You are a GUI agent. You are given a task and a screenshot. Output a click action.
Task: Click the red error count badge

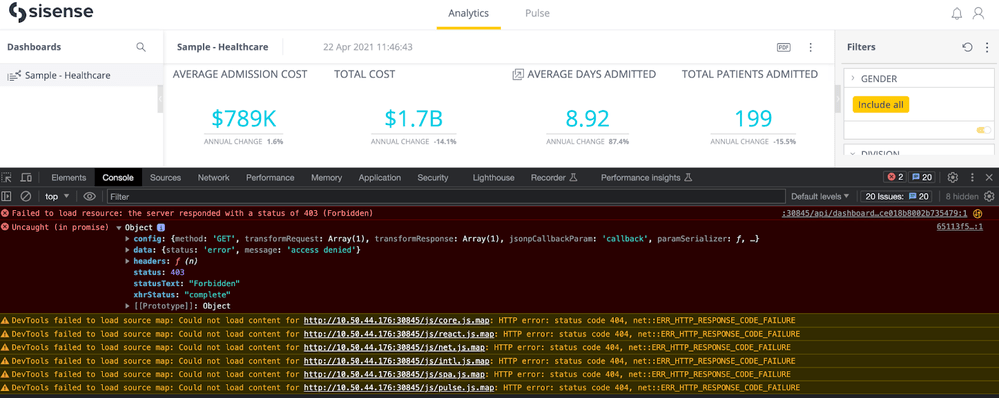(x=894, y=178)
